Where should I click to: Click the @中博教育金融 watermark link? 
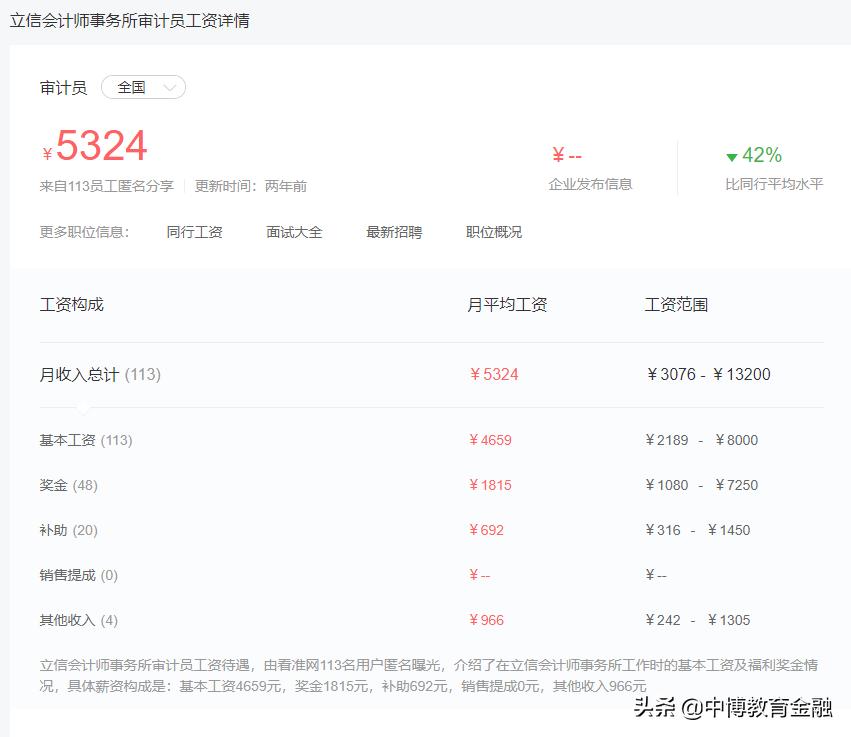coord(756,709)
